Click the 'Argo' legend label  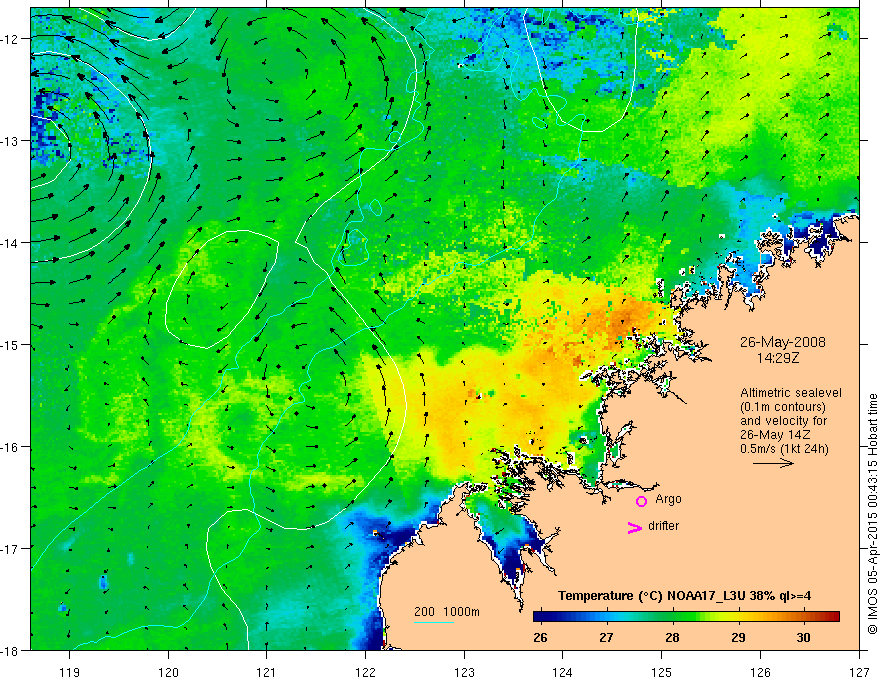(x=668, y=499)
